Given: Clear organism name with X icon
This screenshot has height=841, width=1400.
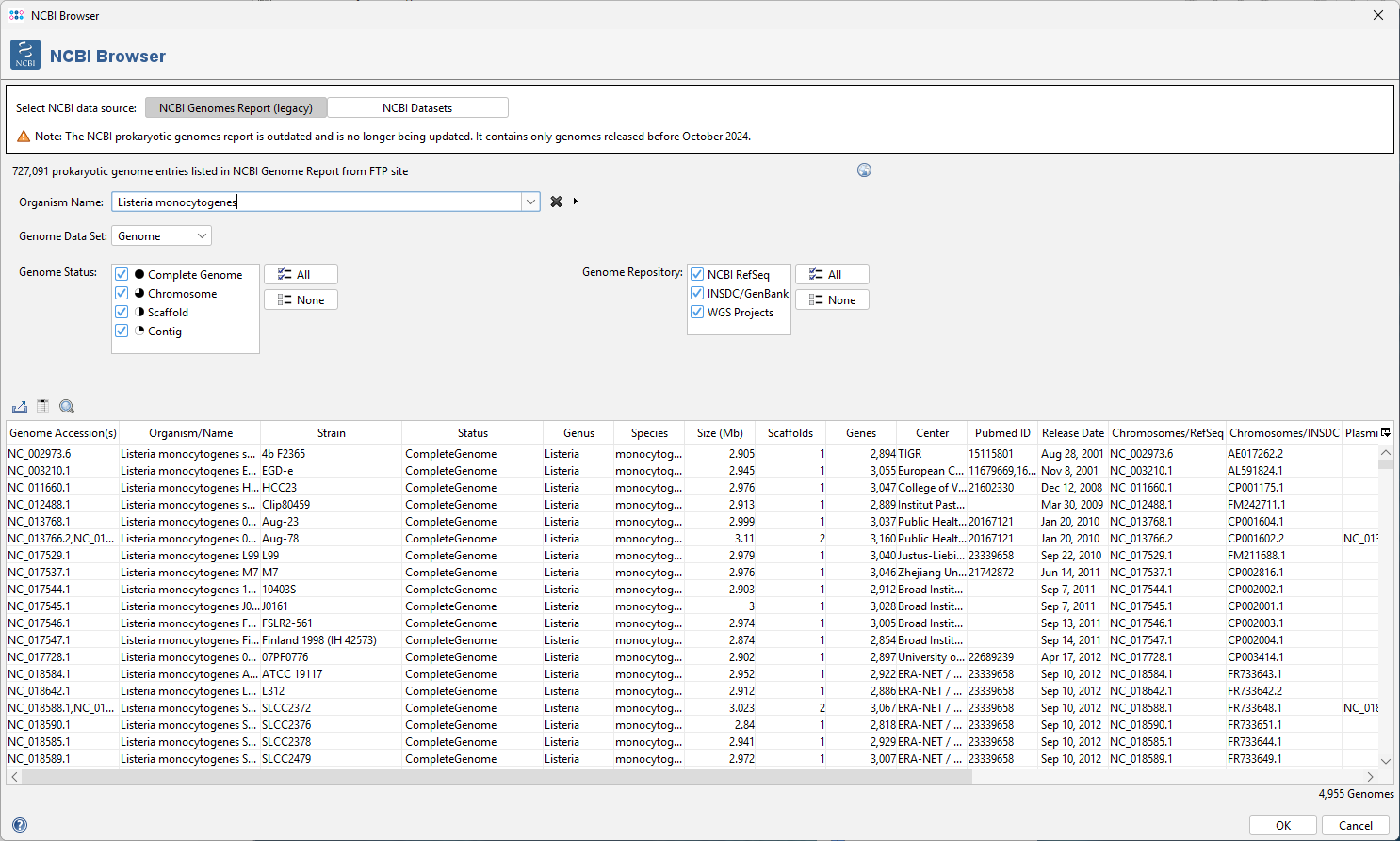Looking at the screenshot, I should 556,202.
